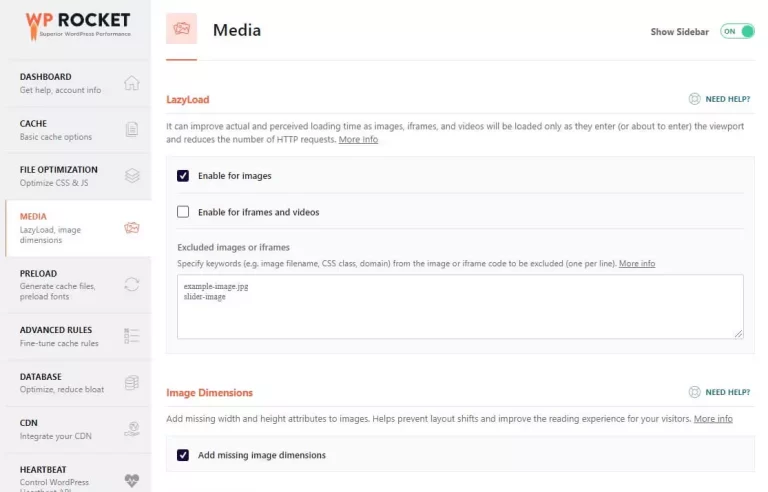Image resolution: width=768 pixels, height=492 pixels.
Task: Uncheck Enable for images checkbox
Action: pyautogui.click(x=183, y=175)
